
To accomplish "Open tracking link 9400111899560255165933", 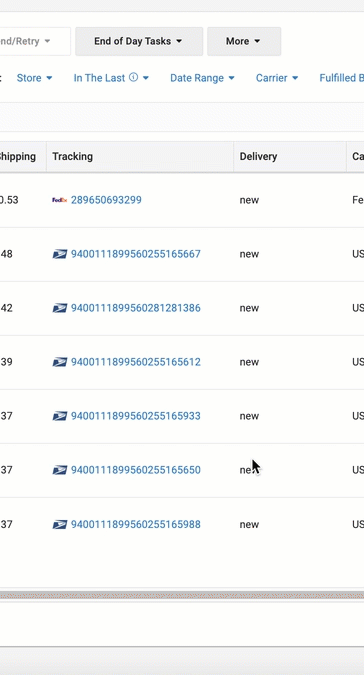I will (136, 416).
